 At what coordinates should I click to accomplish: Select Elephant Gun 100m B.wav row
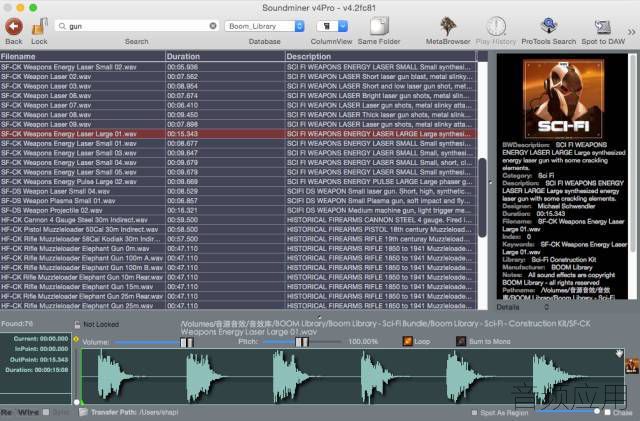(x=238, y=268)
